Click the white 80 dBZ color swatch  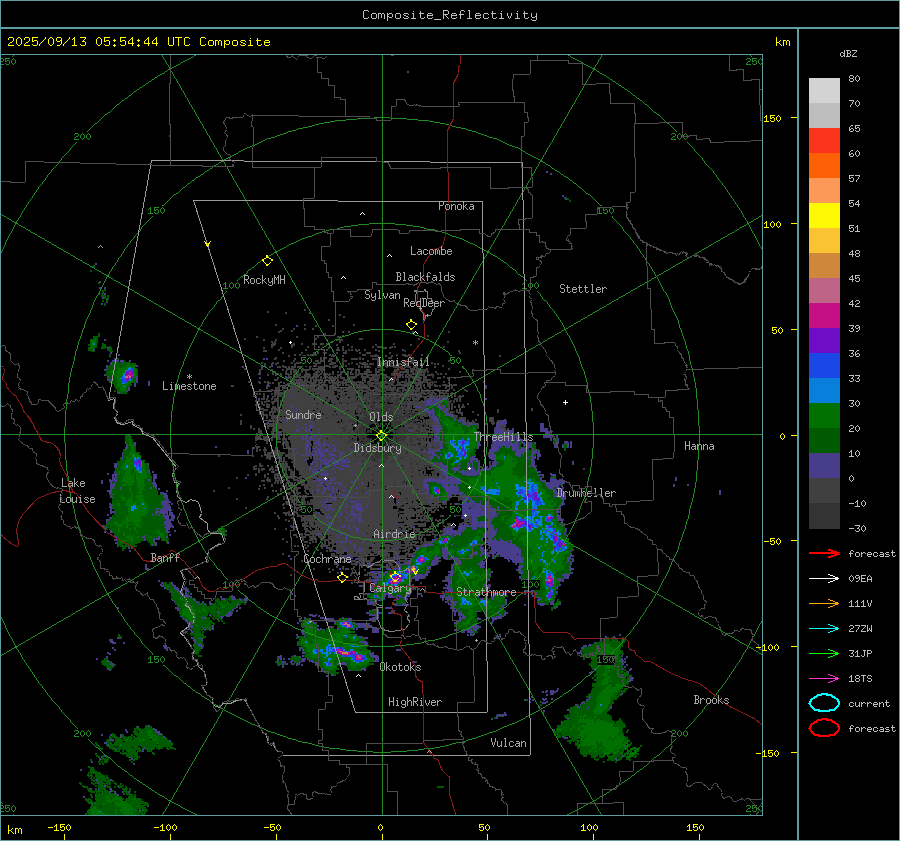pyautogui.click(x=824, y=90)
